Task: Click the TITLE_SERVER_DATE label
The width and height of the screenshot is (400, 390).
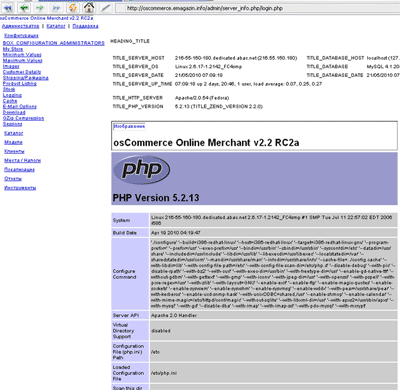Action: [138, 75]
